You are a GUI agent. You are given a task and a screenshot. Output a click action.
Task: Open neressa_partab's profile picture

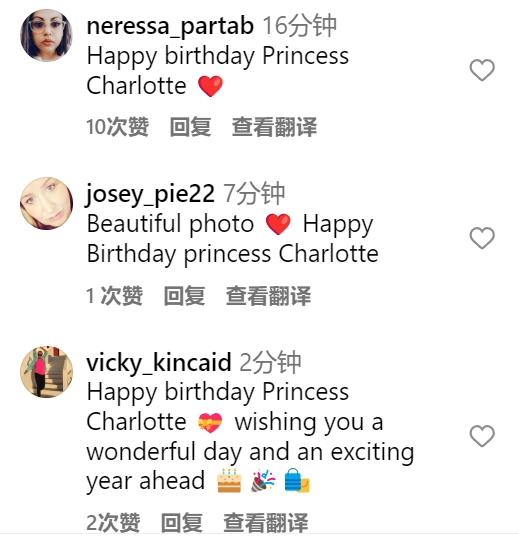pos(46,35)
